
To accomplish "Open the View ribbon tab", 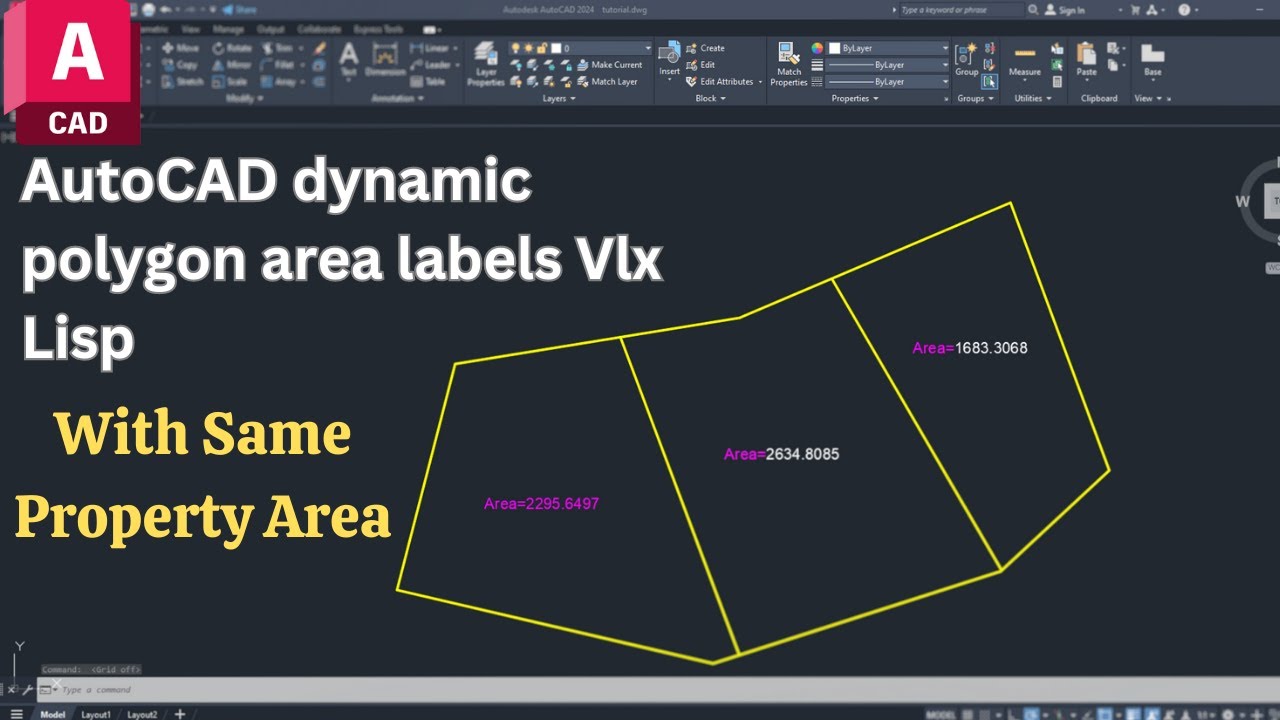I will [191, 29].
